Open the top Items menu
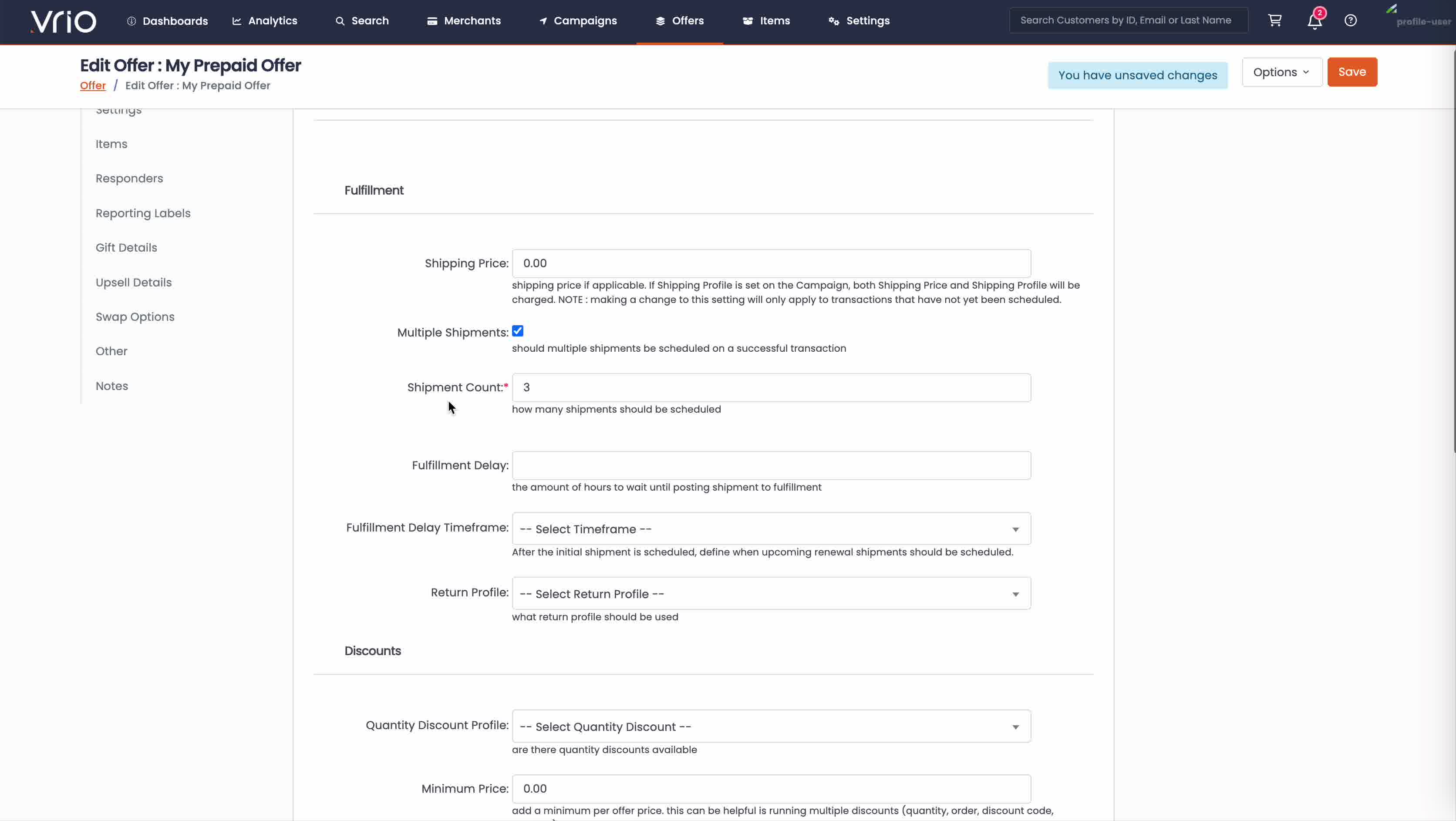The height and width of the screenshot is (821, 1456). (x=766, y=21)
